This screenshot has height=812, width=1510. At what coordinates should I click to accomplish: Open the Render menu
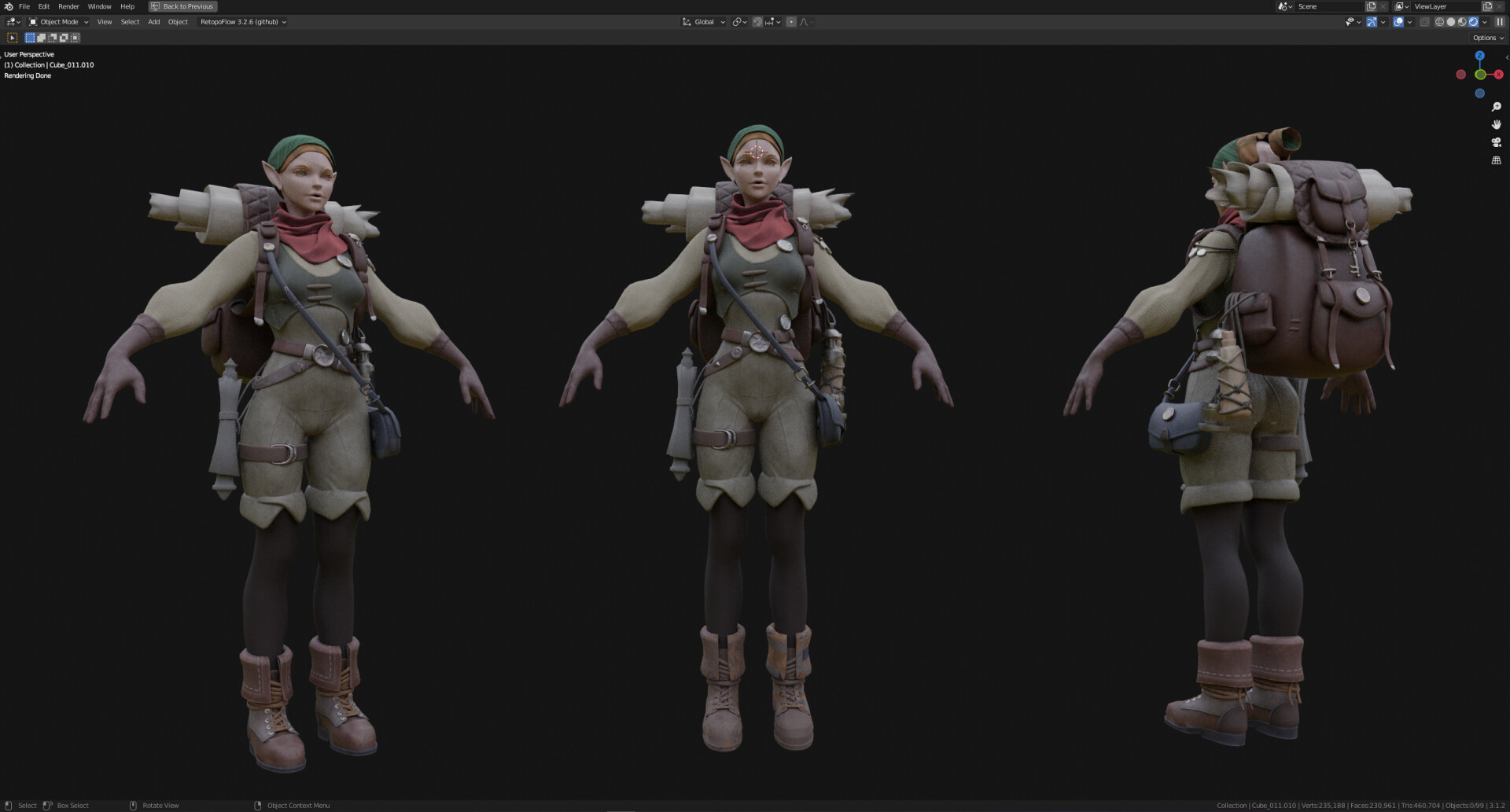point(68,6)
